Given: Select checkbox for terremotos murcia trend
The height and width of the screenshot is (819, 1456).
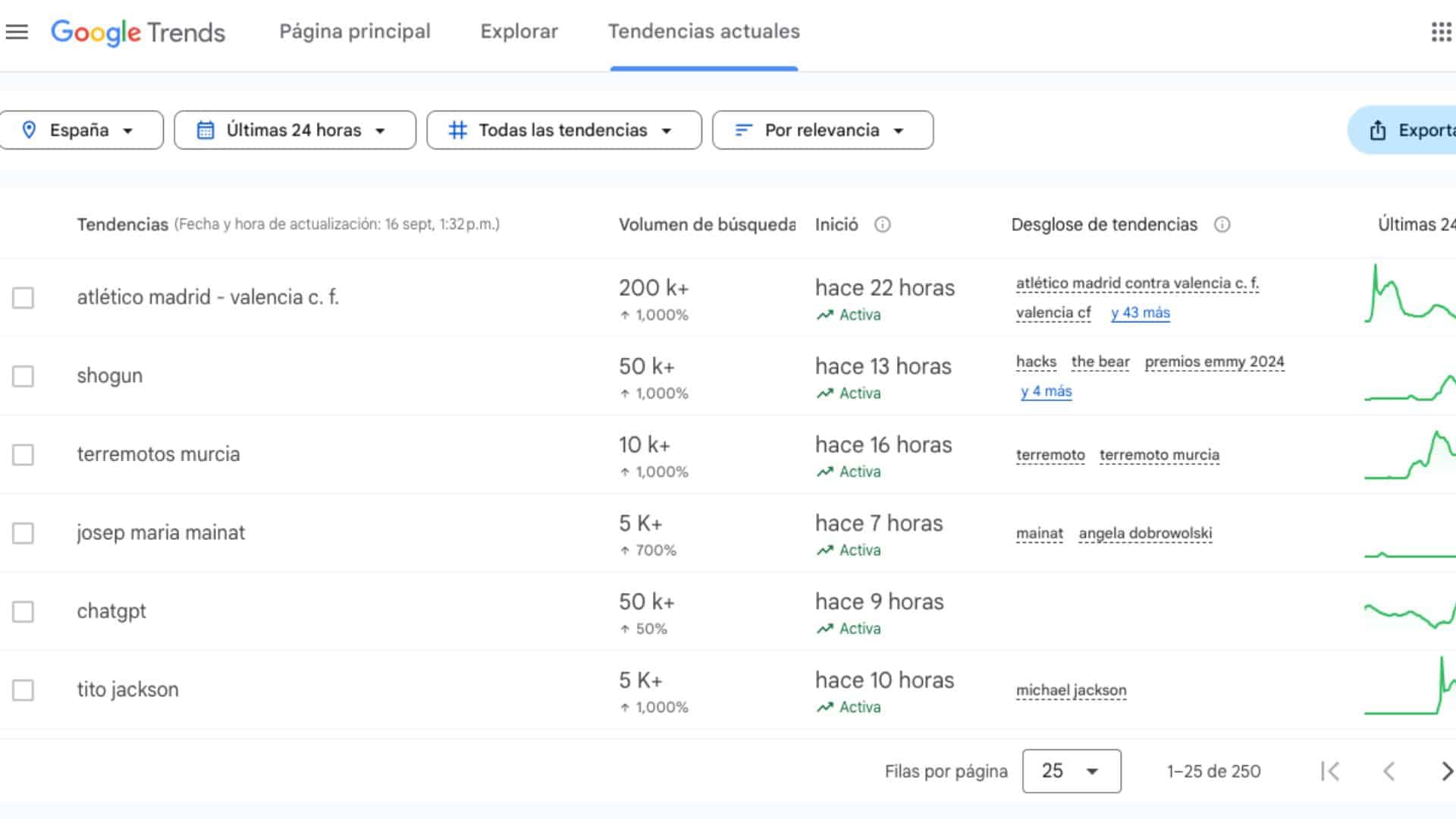Looking at the screenshot, I should [23, 455].
